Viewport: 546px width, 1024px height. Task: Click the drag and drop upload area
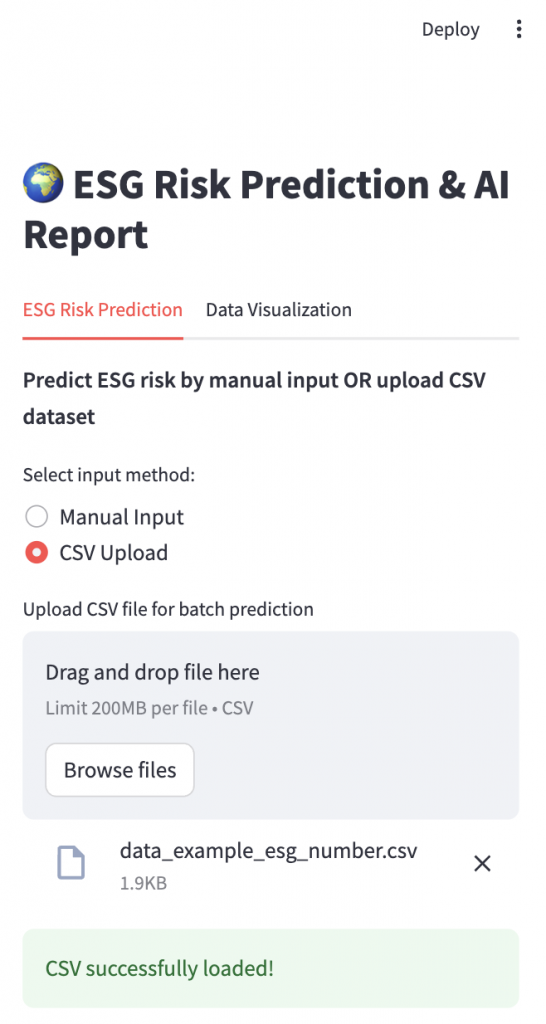coord(271,725)
